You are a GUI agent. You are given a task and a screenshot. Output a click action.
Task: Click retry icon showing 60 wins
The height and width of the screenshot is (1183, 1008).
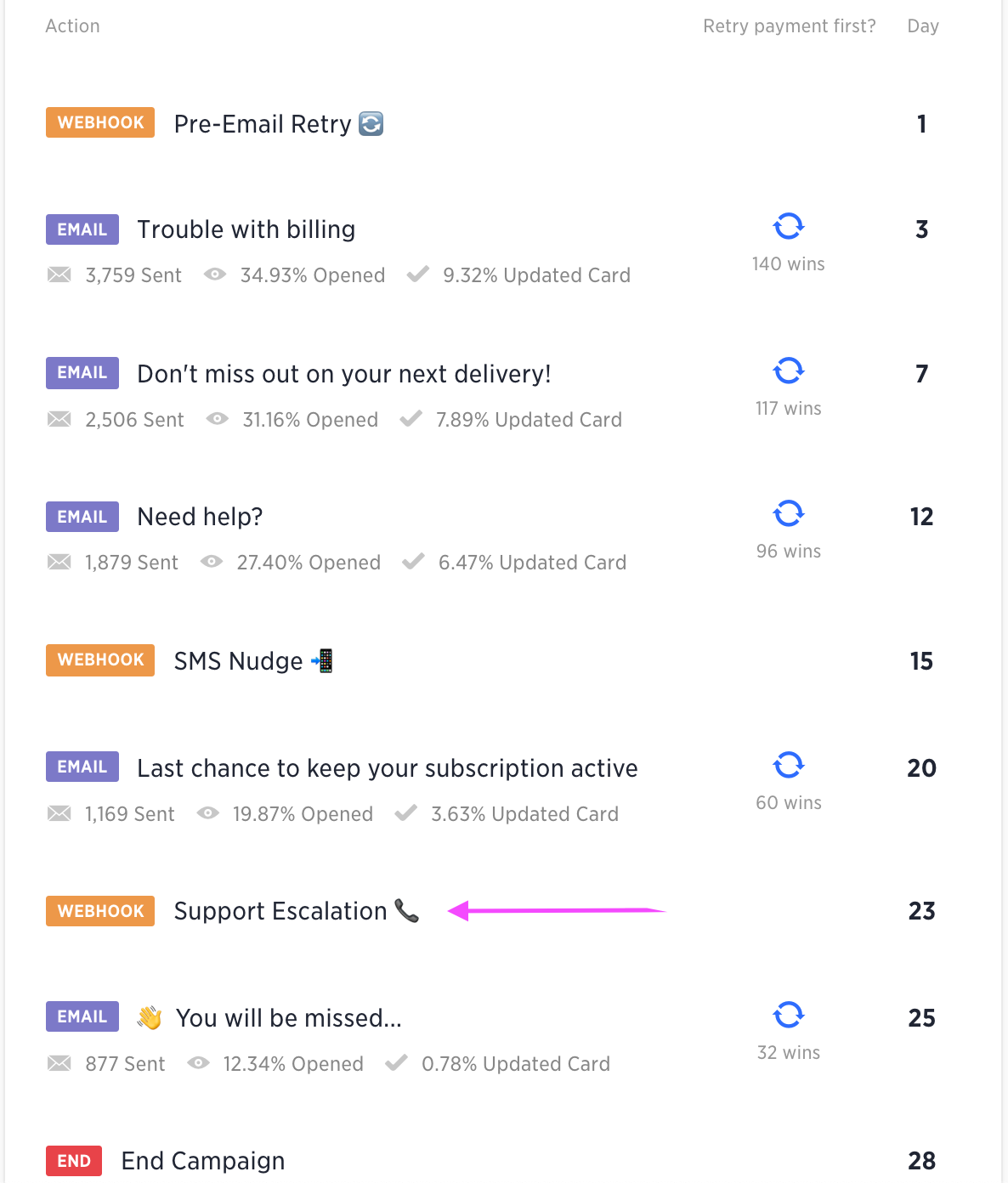click(789, 765)
